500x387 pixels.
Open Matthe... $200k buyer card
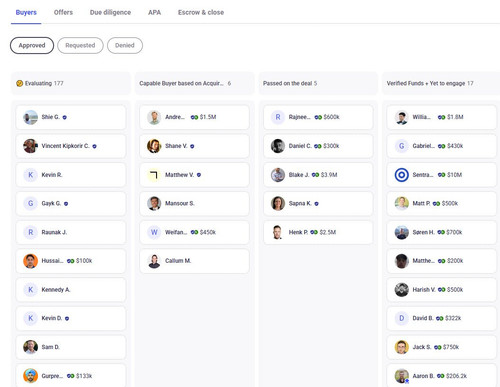point(442,261)
